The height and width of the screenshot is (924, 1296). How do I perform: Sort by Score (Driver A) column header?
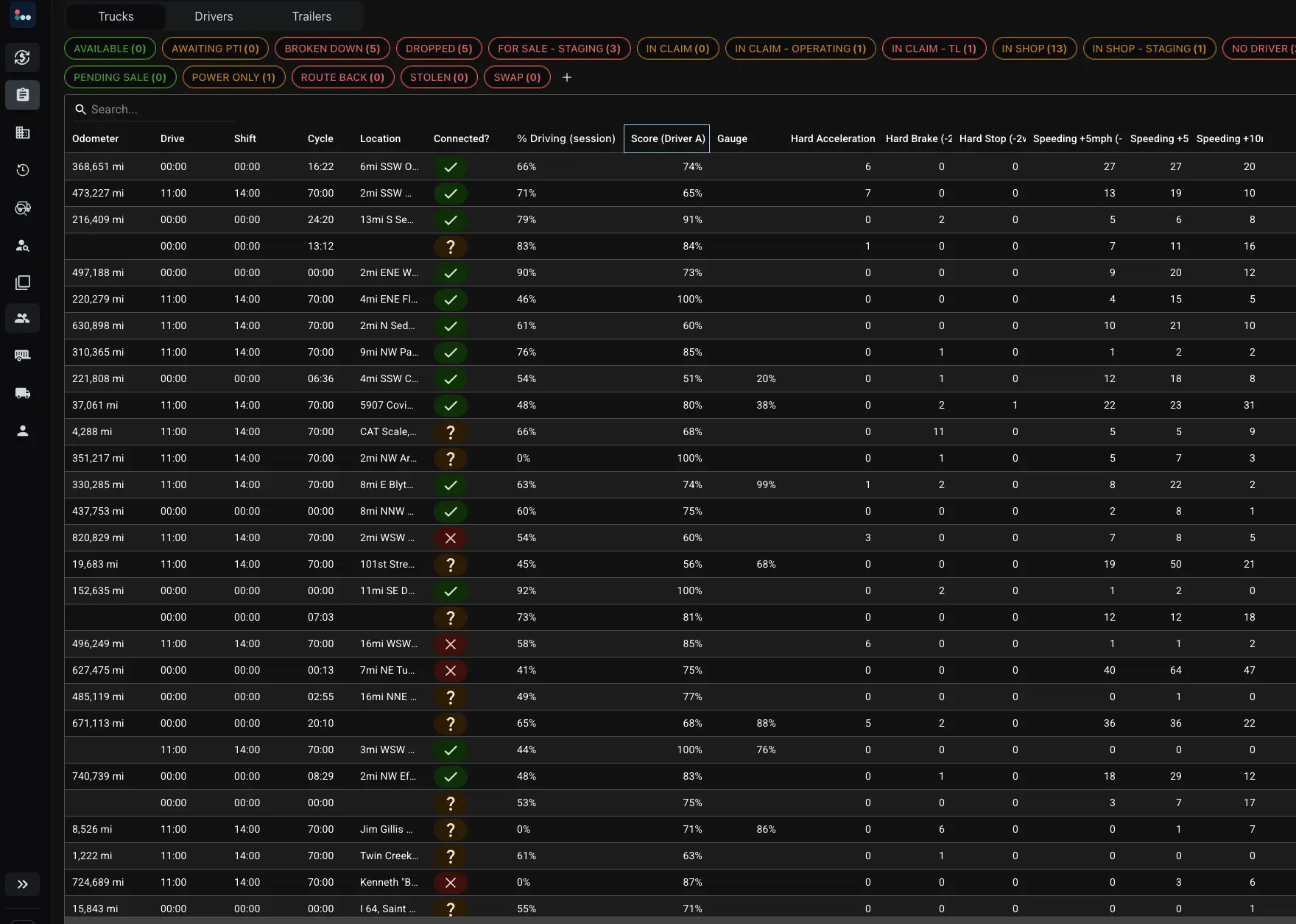pyautogui.click(x=667, y=138)
